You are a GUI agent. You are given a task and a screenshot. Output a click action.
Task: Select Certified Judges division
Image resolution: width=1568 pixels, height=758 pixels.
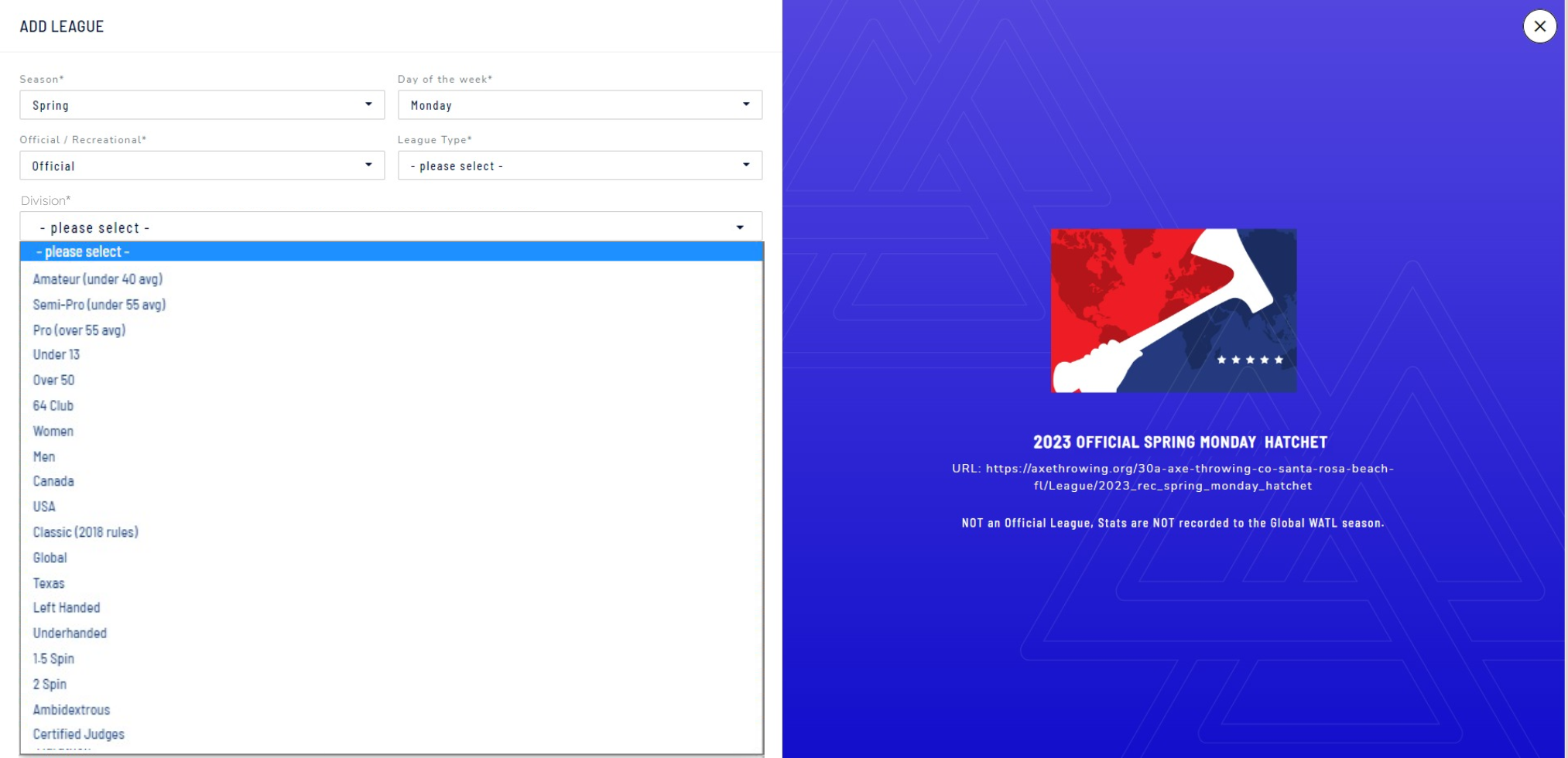[78, 734]
